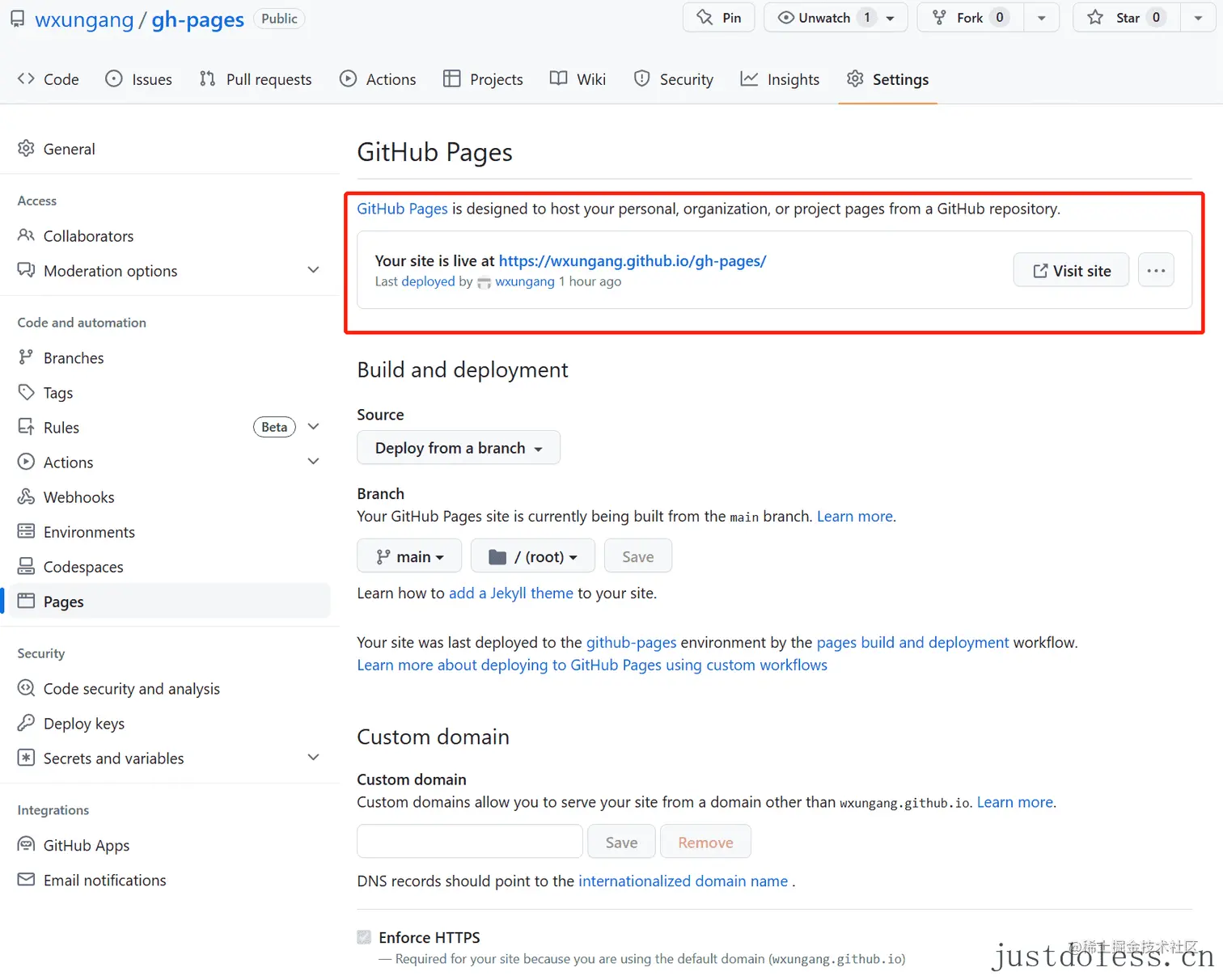
Task: Click the Secrets and variables icon
Action: (x=26, y=758)
